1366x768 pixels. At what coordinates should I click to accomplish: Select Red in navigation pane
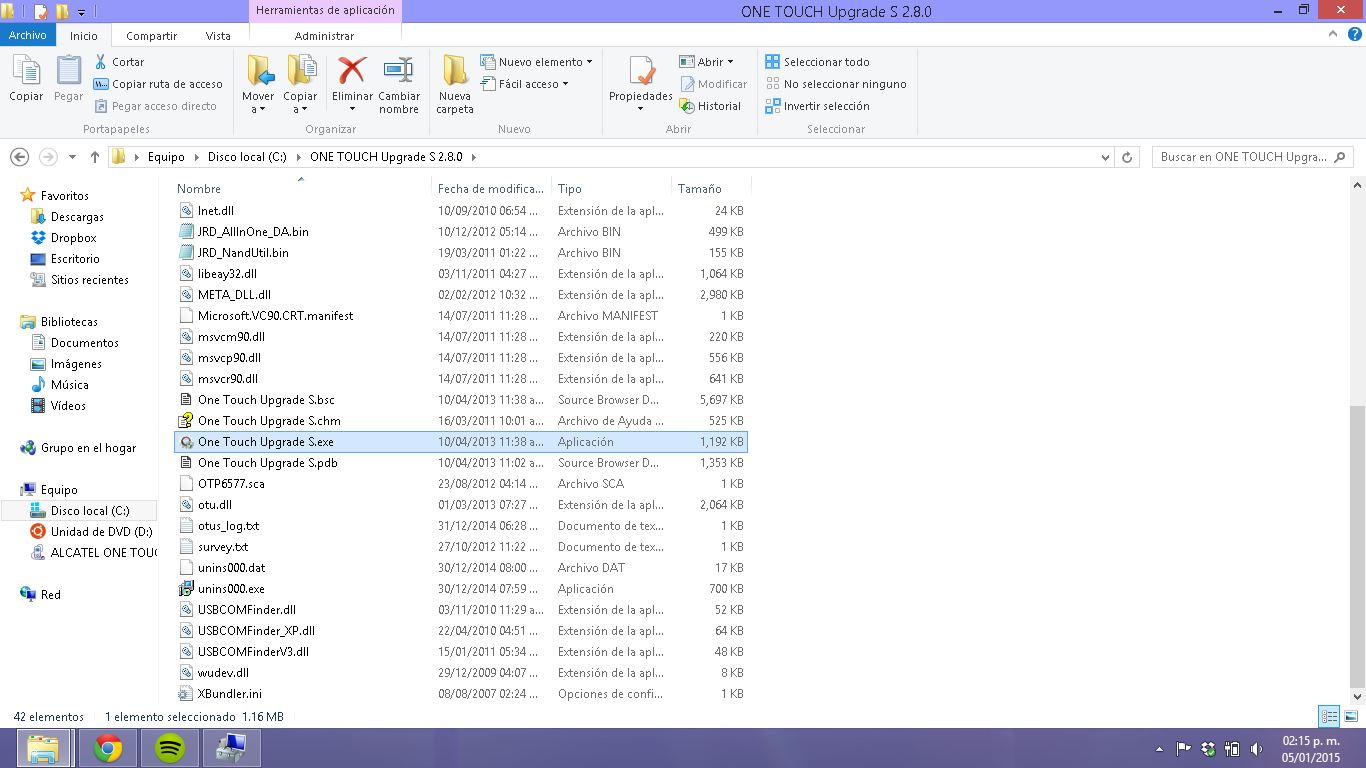[50, 595]
